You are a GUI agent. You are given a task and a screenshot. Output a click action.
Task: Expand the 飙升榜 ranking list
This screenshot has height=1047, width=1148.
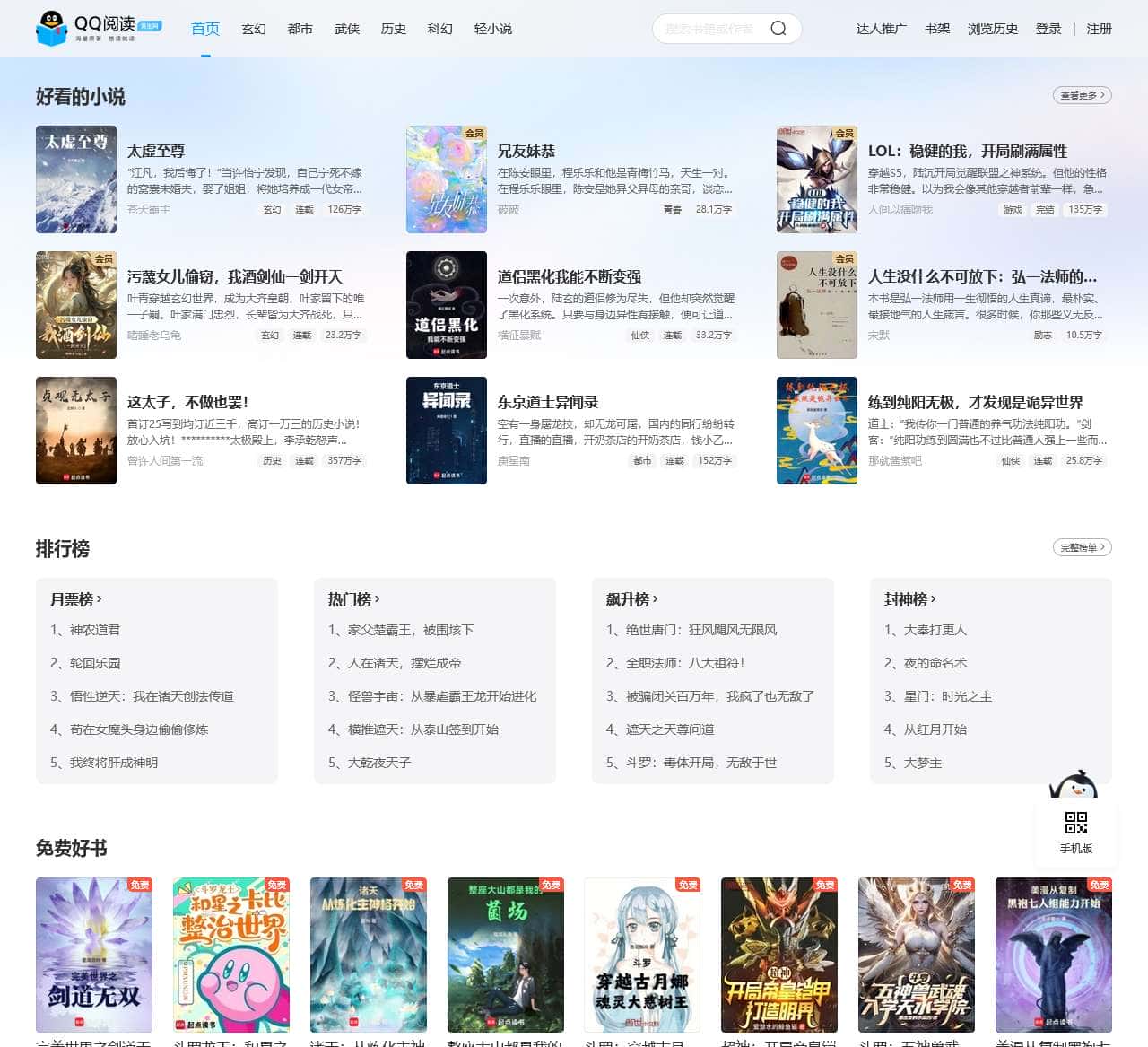(x=632, y=599)
